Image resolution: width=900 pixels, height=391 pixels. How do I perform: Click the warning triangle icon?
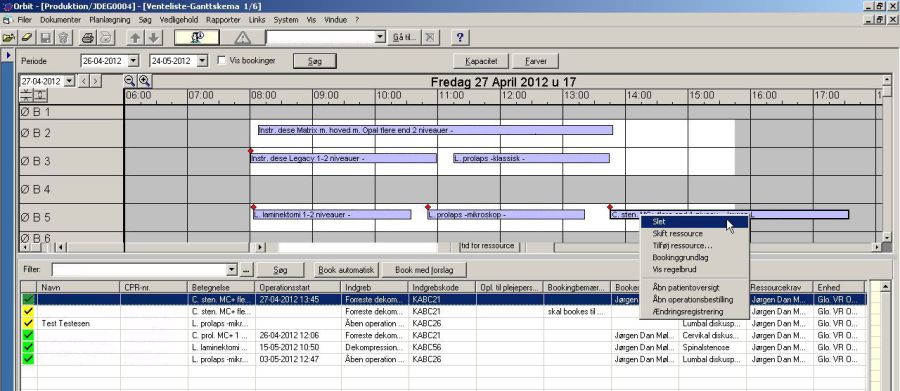[243, 38]
